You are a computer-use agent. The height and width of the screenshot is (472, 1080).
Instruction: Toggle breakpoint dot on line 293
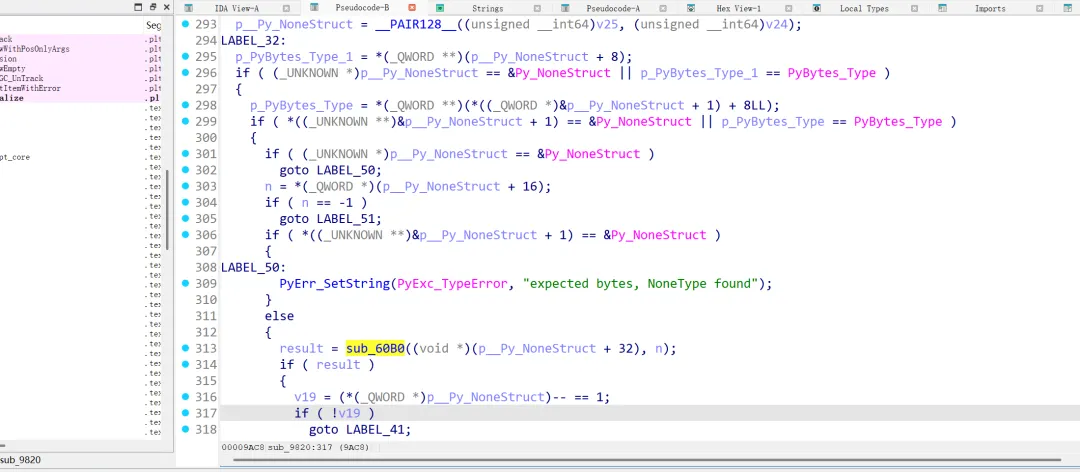click(185, 24)
